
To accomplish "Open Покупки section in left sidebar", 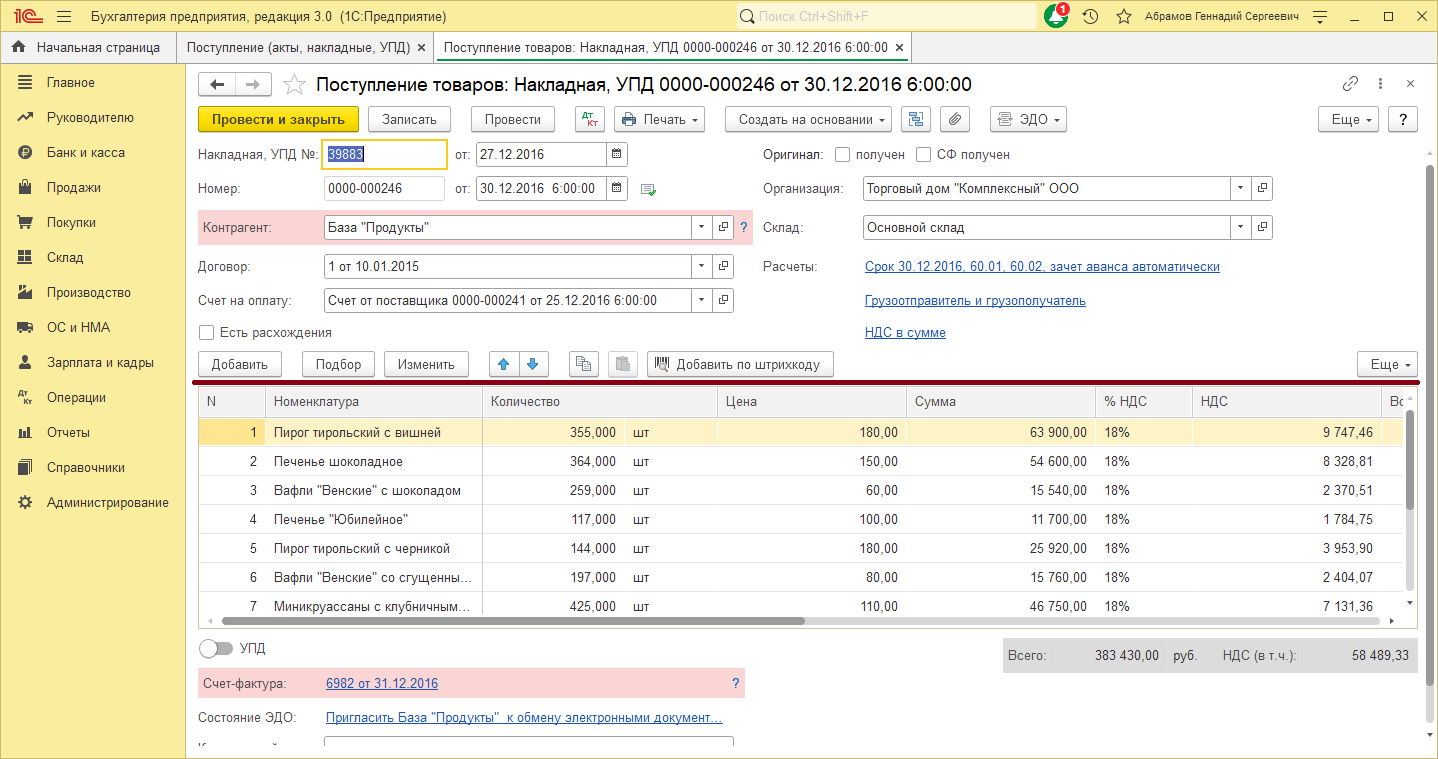I will tap(71, 222).
